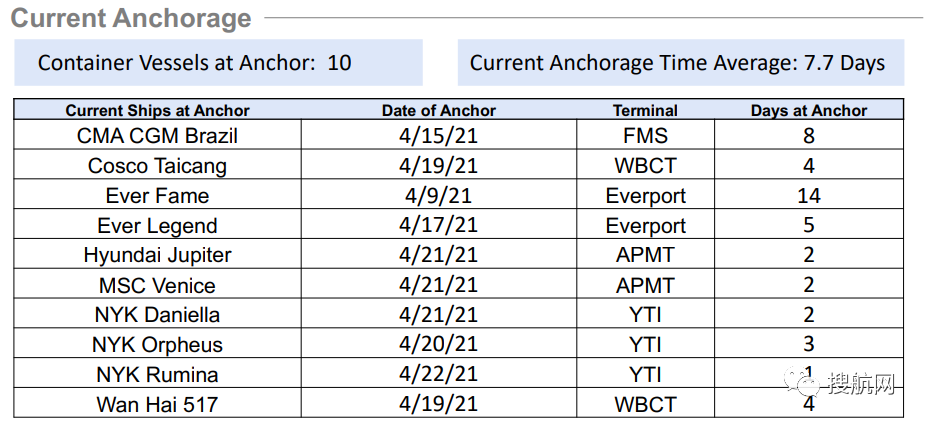925x424 pixels.
Task: Click the FMS terminal cell
Action: click(645, 136)
